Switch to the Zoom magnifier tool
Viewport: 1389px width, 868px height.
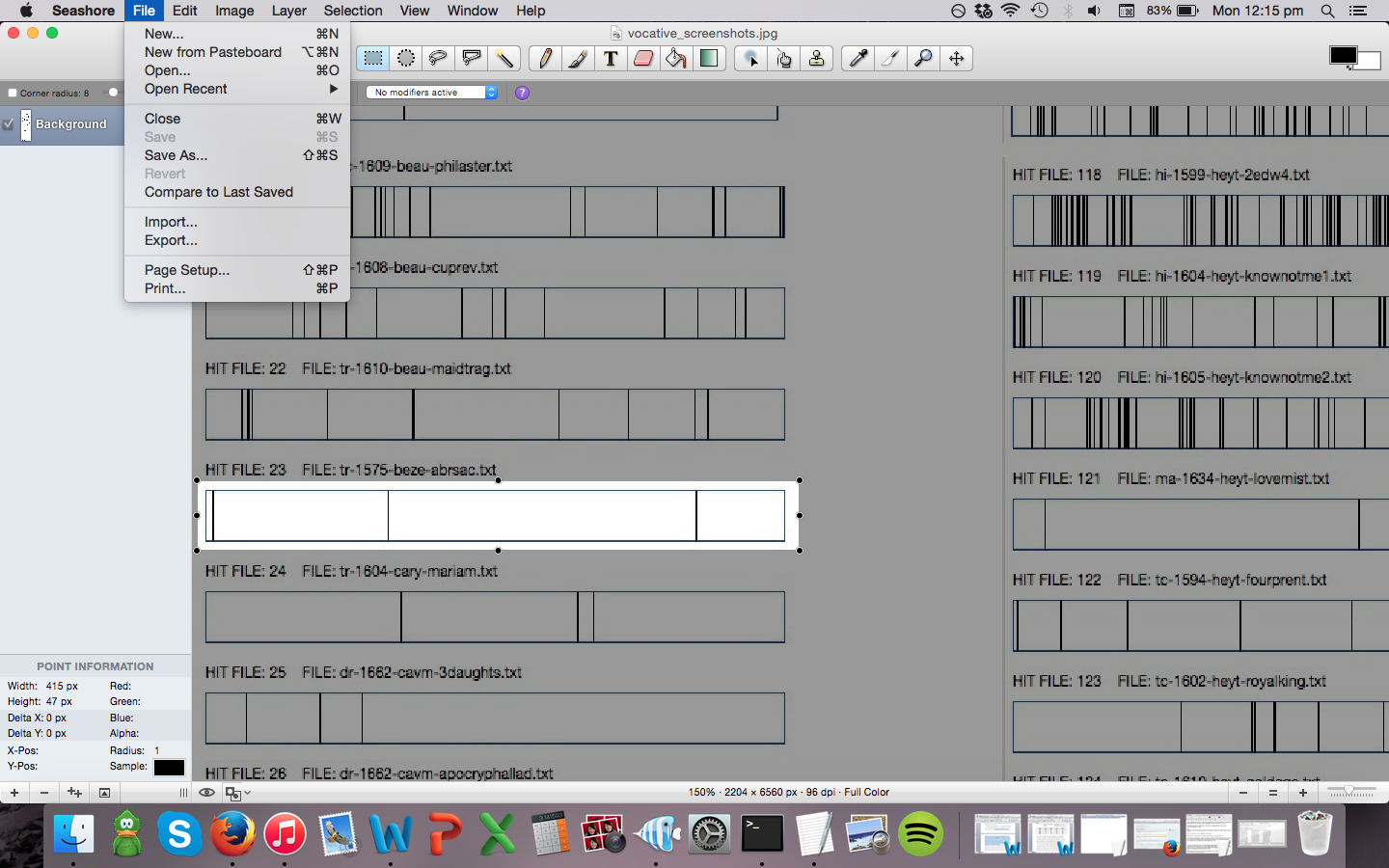pos(923,59)
